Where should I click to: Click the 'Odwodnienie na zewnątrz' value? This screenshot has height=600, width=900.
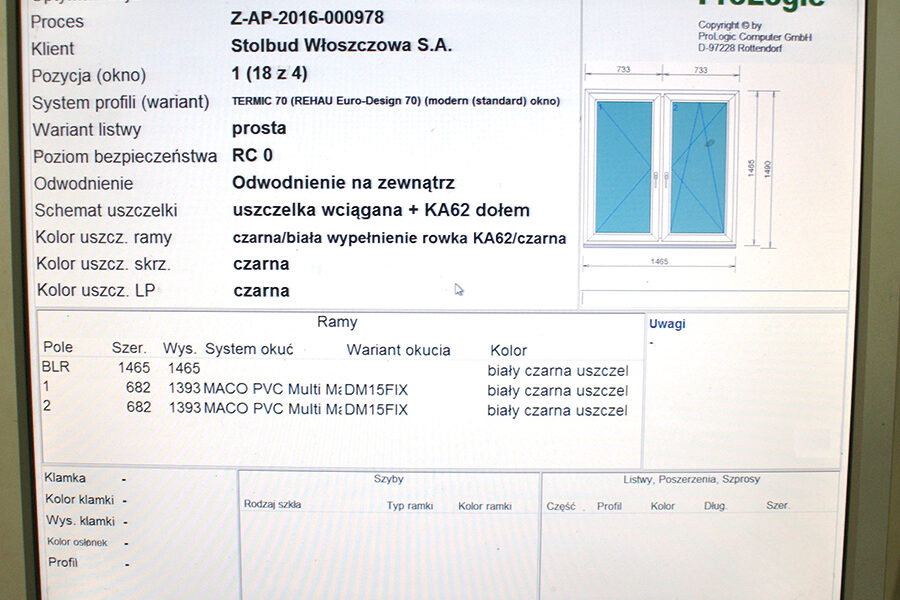point(343,183)
